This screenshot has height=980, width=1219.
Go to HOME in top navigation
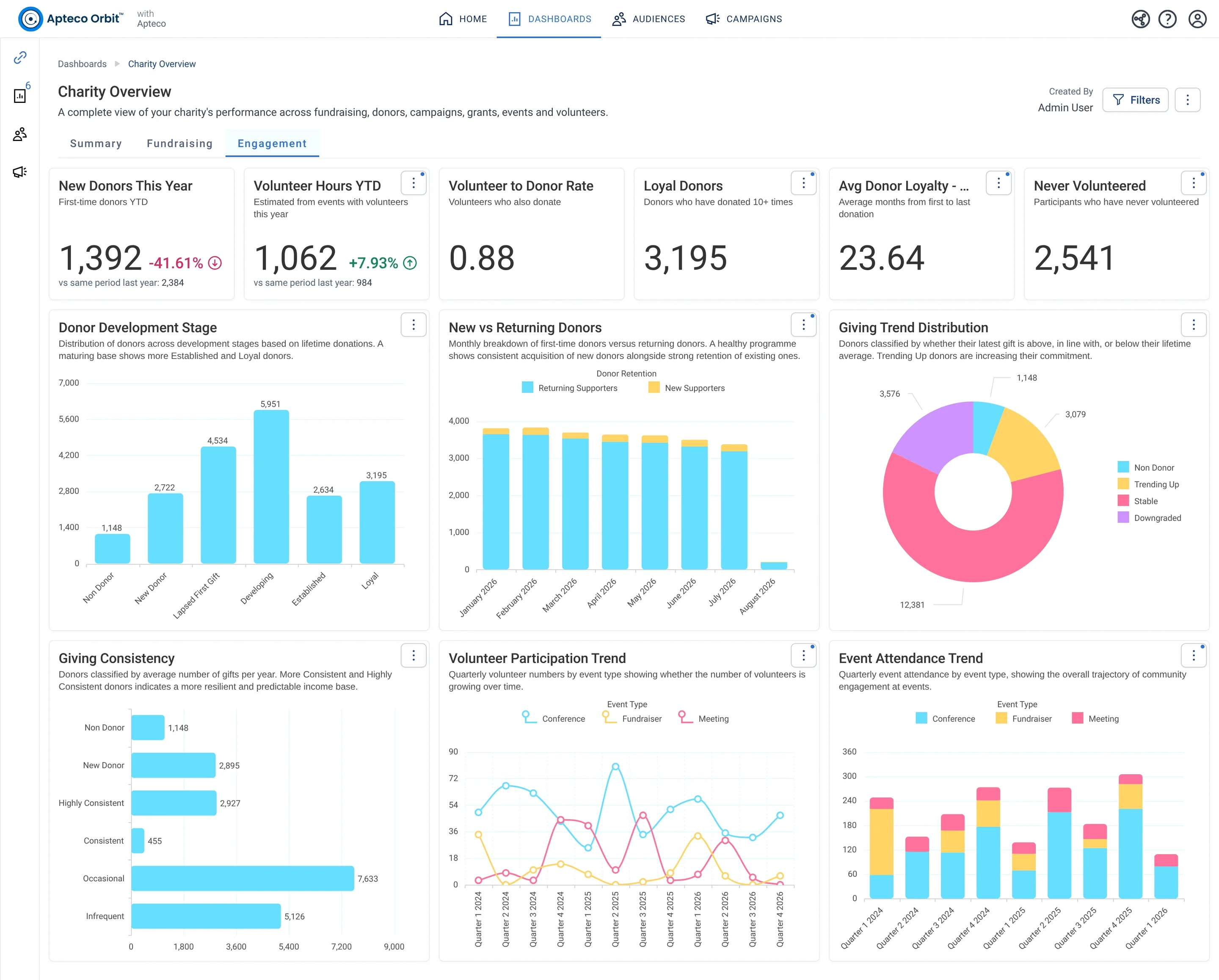pos(463,19)
